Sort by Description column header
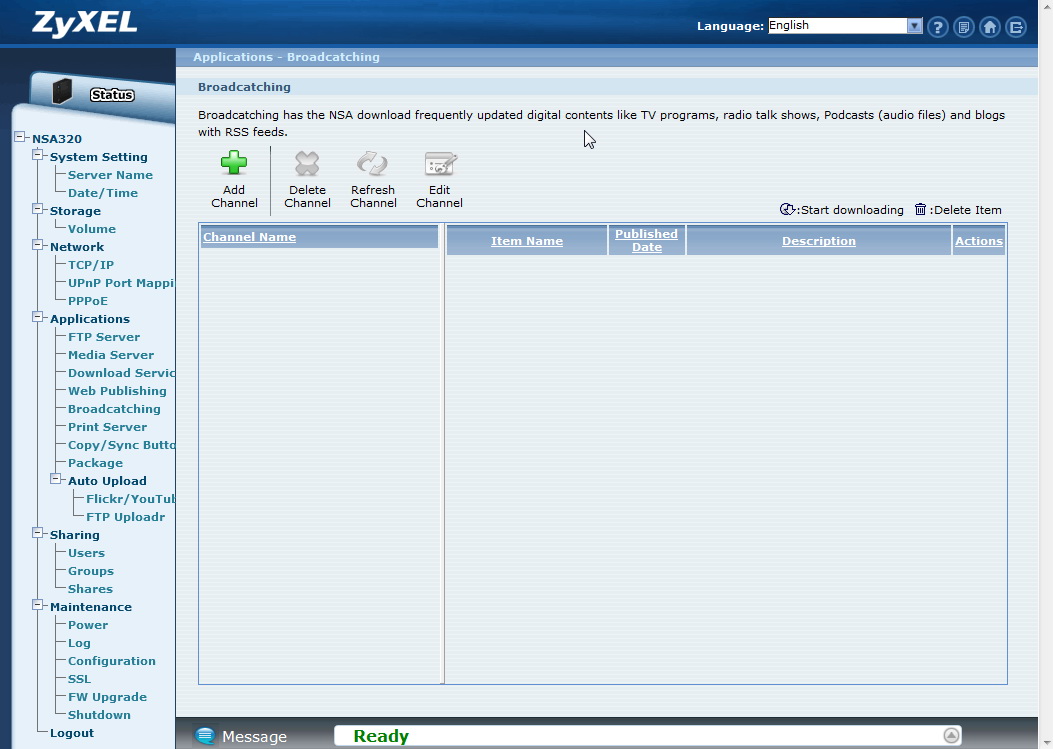1053x749 pixels. (819, 241)
